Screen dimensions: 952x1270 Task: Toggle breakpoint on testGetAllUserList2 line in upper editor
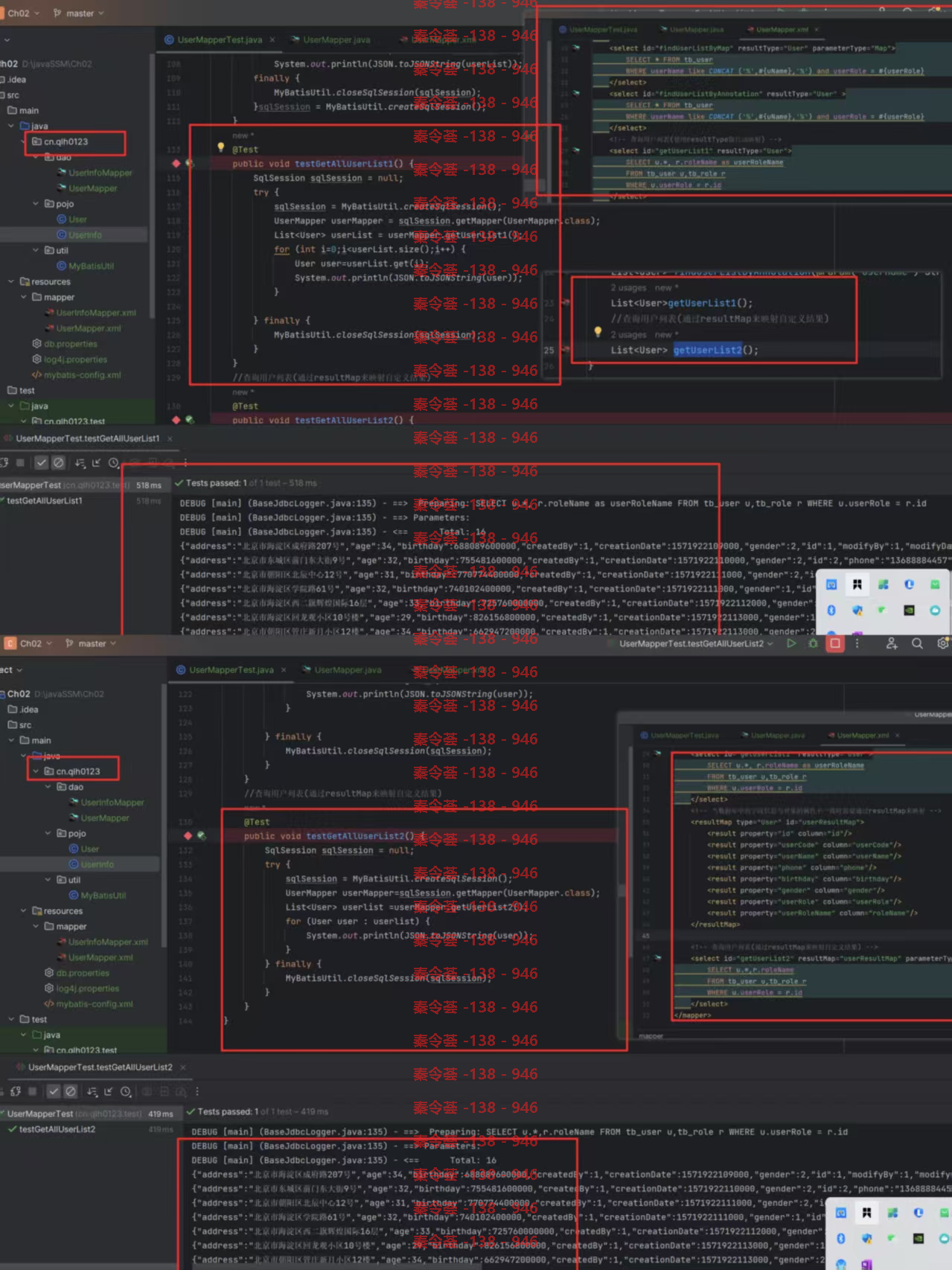[176, 421]
